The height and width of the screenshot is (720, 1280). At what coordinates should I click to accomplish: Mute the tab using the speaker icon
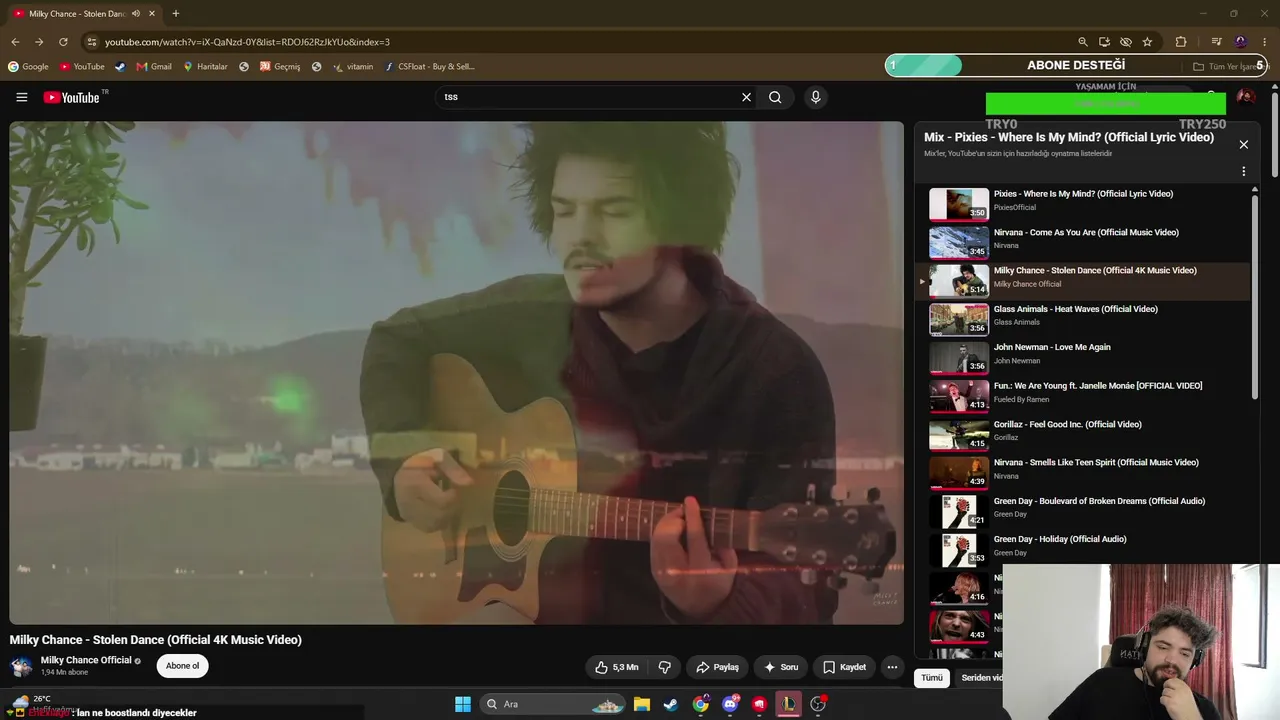coord(136,14)
